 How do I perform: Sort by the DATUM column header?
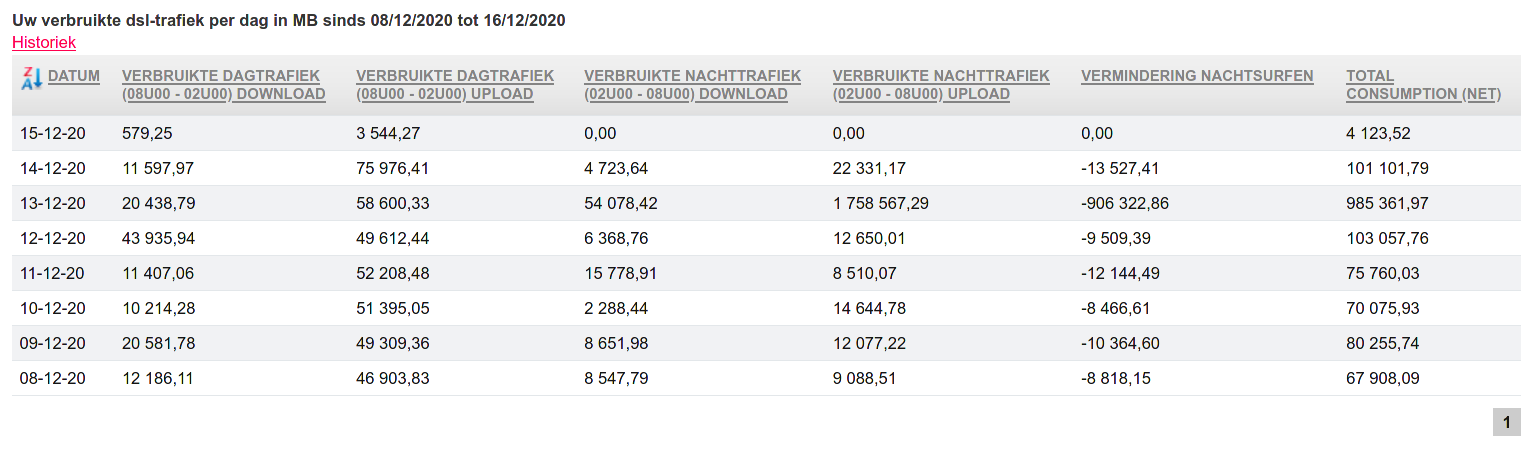click(74, 76)
